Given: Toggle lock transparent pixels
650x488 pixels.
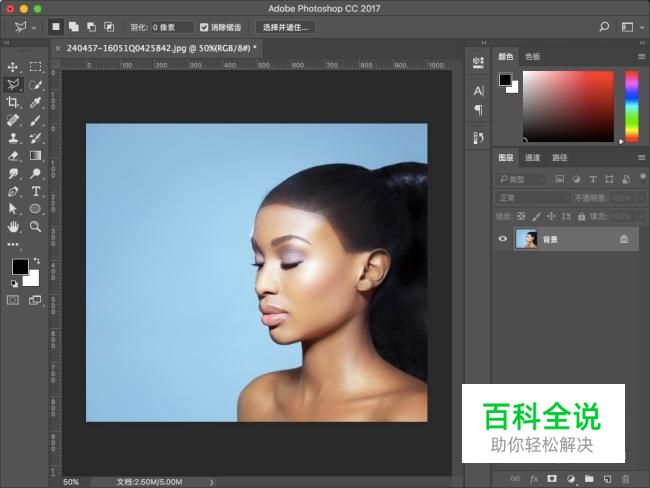Looking at the screenshot, I should [521, 216].
